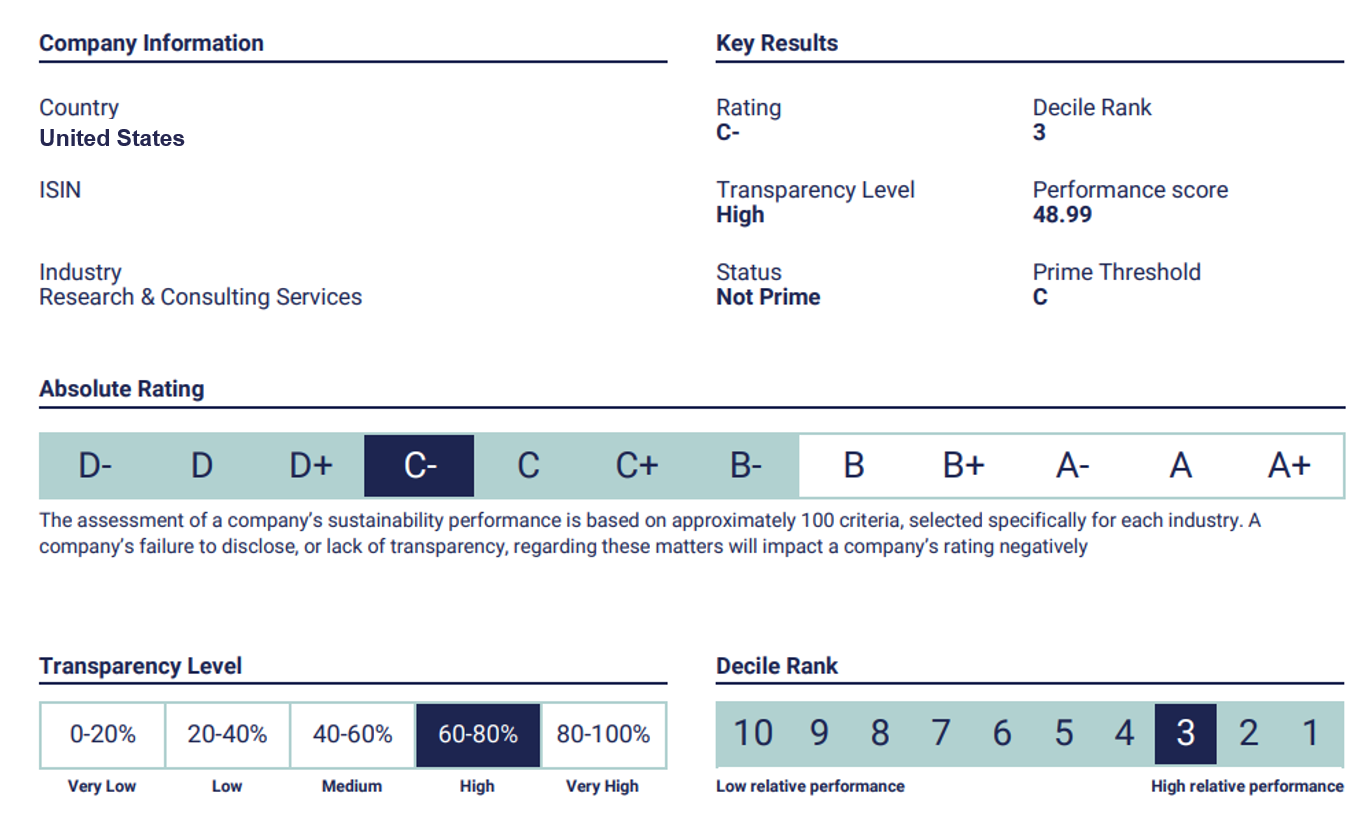
Task: Click the Company Information heading
Action: [x=151, y=43]
